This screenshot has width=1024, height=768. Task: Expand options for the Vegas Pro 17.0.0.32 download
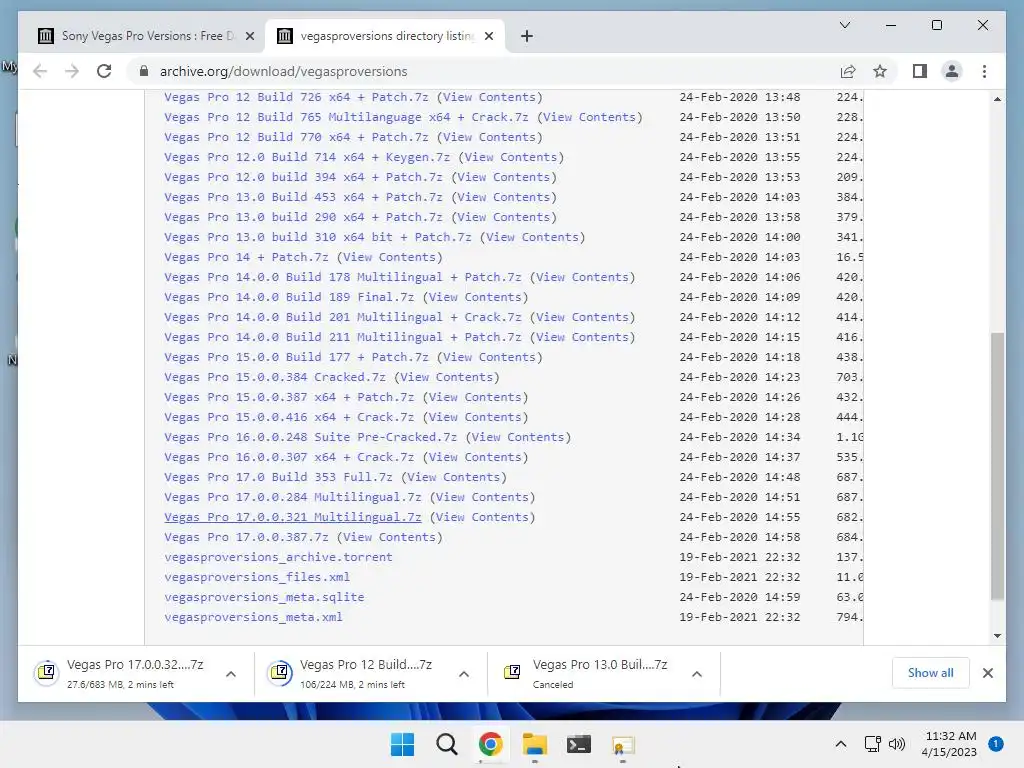pyautogui.click(x=231, y=674)
